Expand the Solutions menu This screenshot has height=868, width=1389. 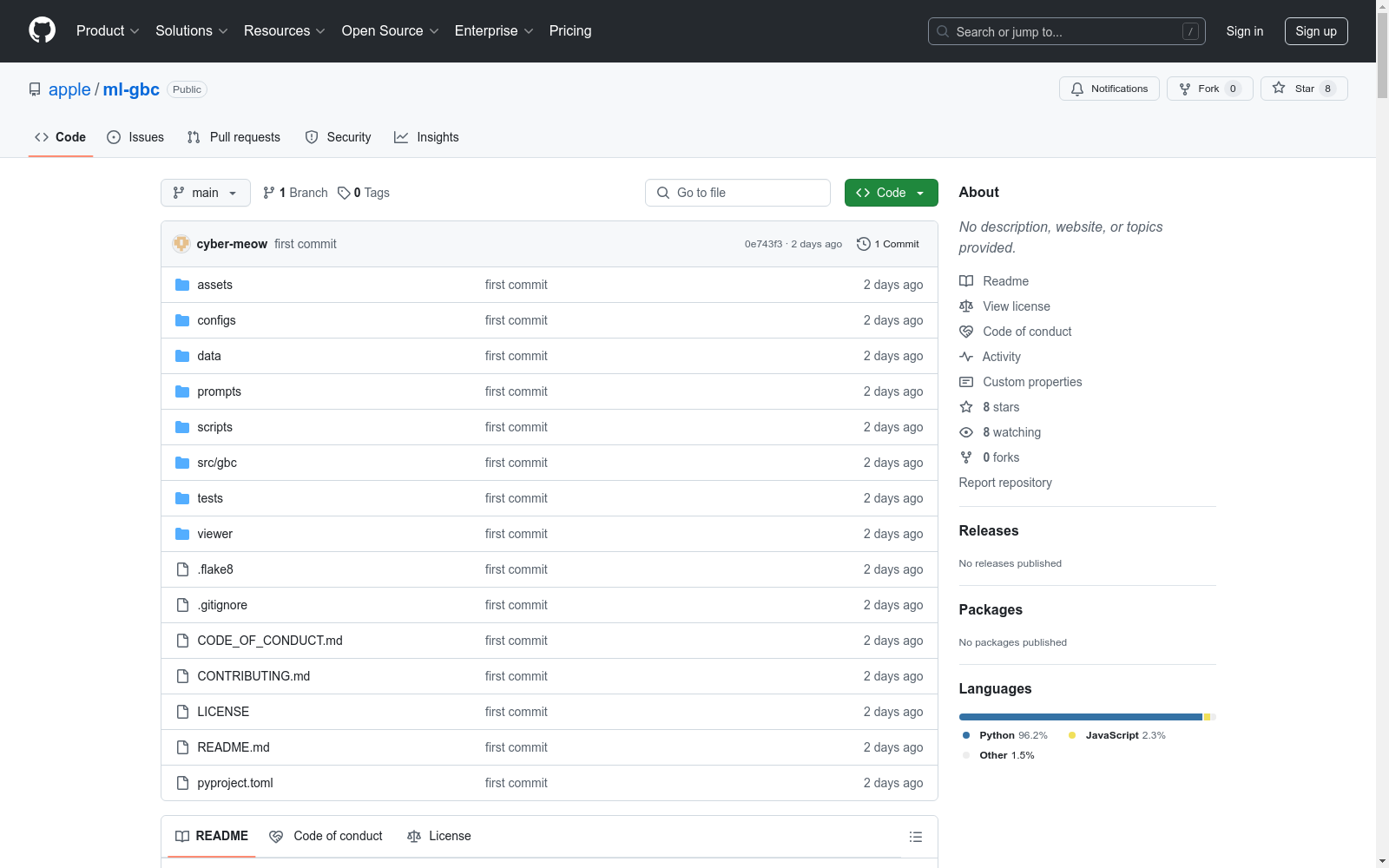(192, 30)
